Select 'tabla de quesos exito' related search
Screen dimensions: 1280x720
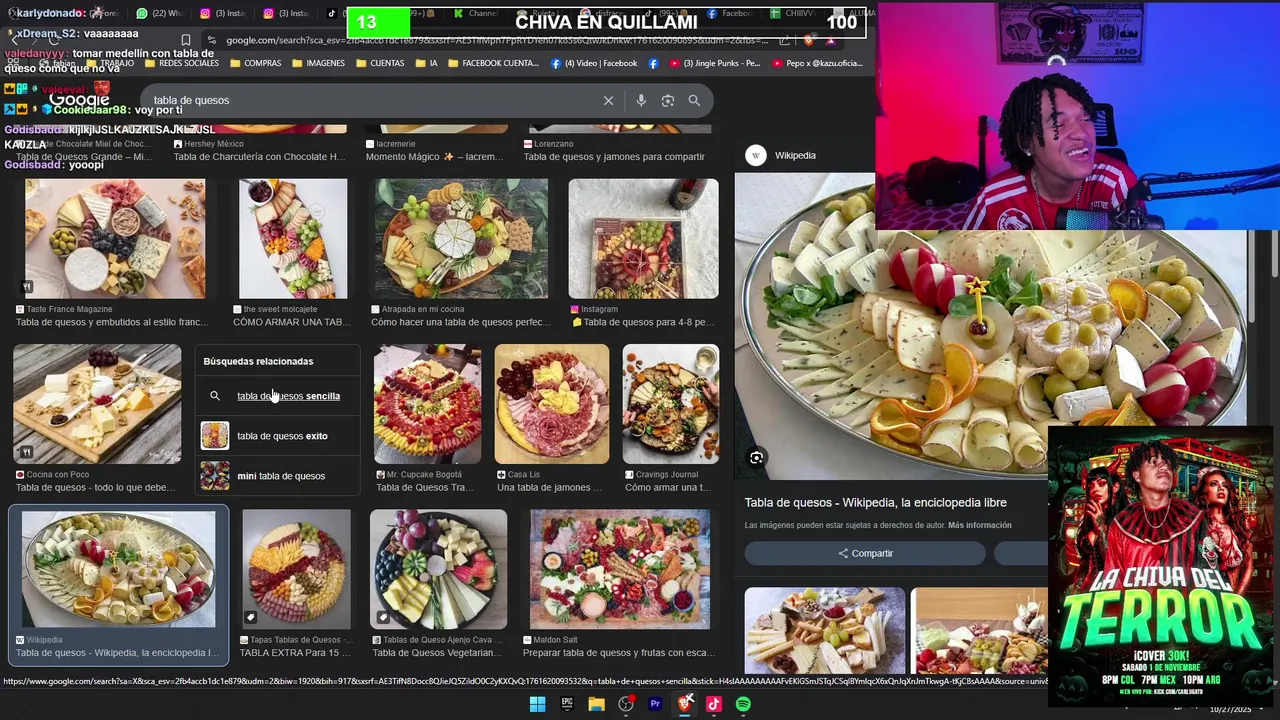[x=277, y=436]
